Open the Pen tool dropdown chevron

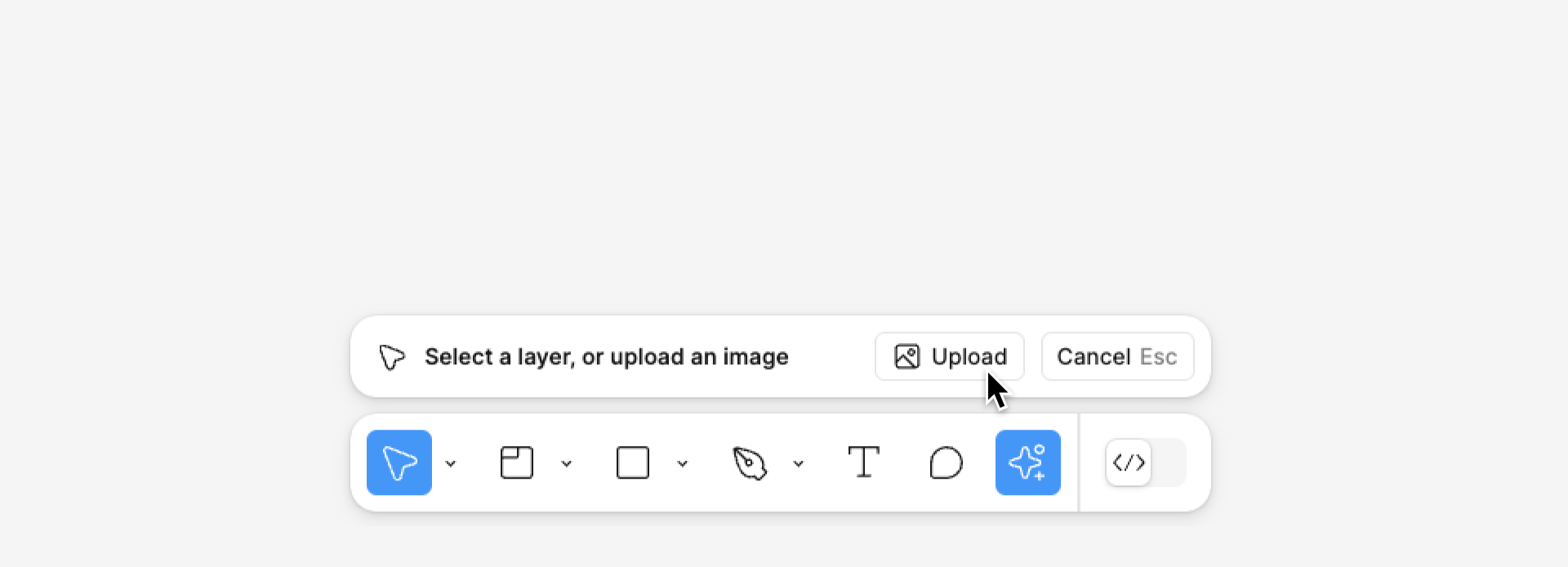[798, 463]
